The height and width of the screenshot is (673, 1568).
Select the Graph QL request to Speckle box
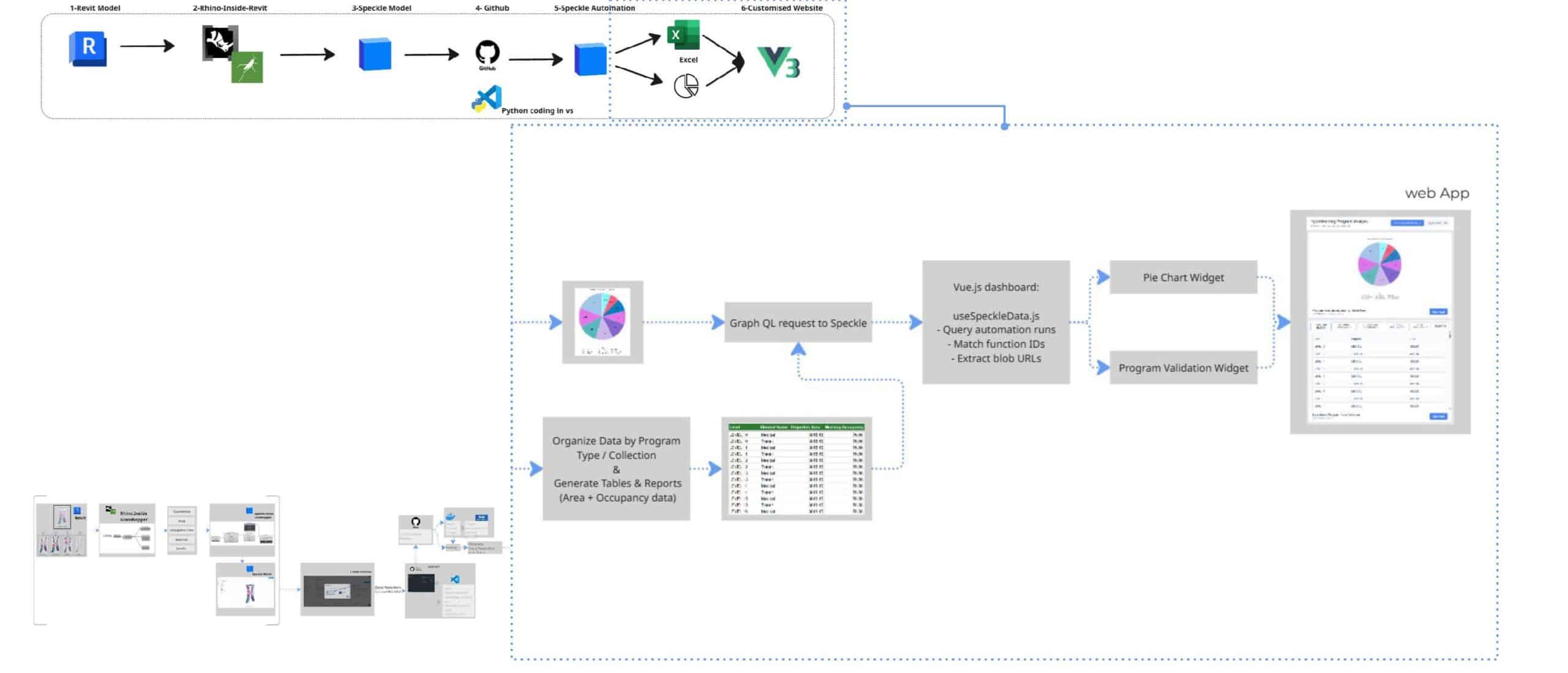[797, 323]
